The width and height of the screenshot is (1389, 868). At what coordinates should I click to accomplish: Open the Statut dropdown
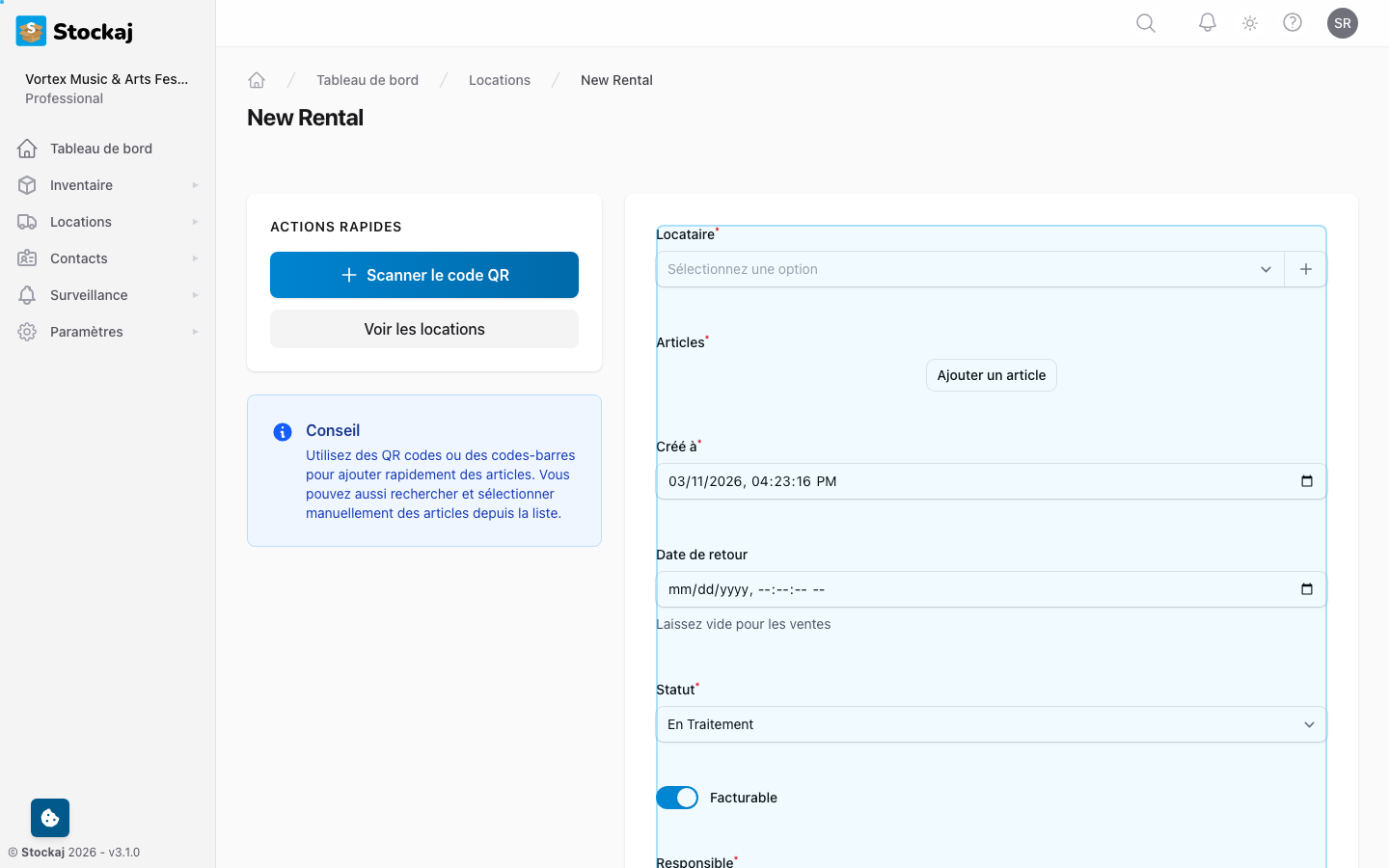(x=991, y=724)
